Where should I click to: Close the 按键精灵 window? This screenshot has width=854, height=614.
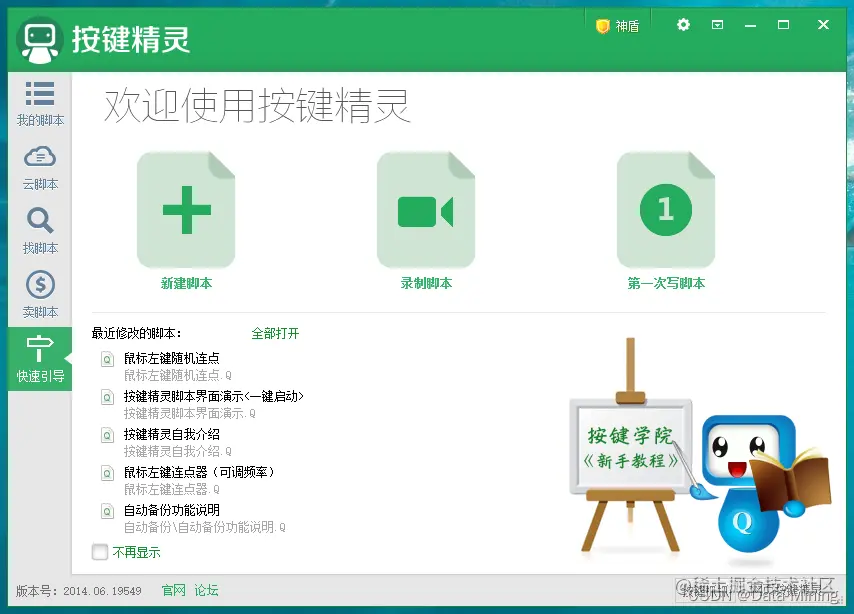click(x=823, y=25)
